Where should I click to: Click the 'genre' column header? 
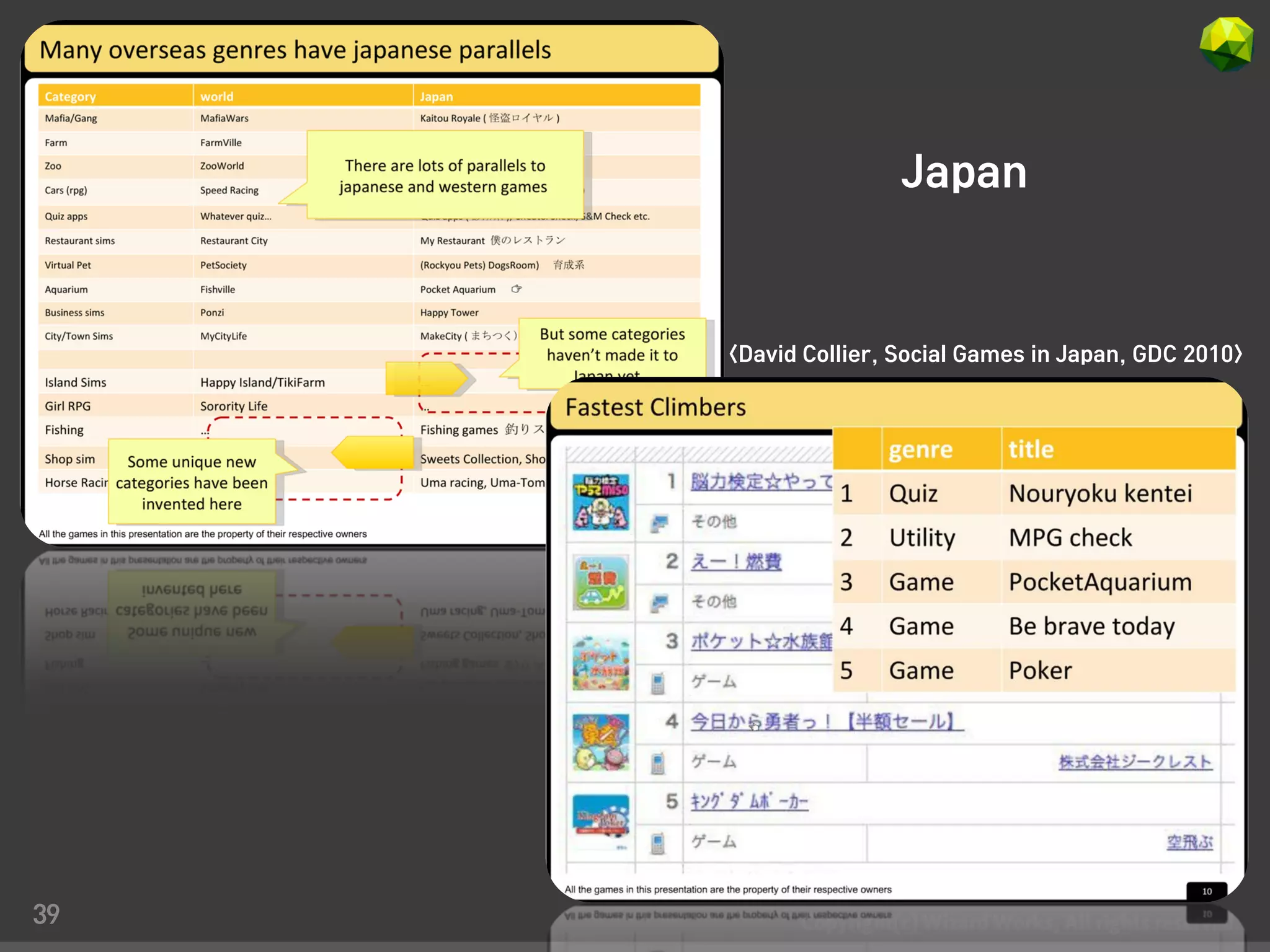coord(941,449)
